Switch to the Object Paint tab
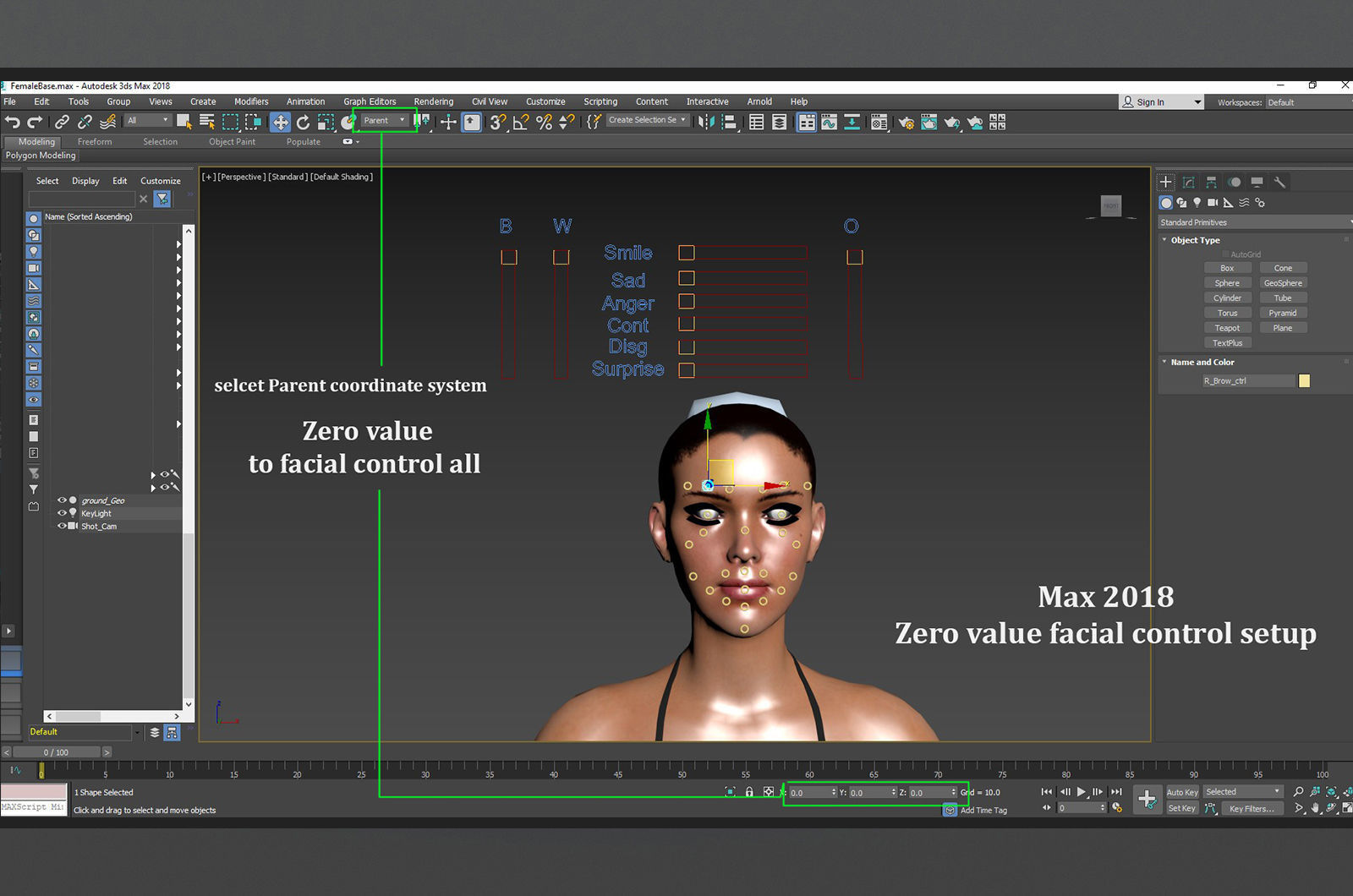The image size is (1353, 896). tap(233, 142)
